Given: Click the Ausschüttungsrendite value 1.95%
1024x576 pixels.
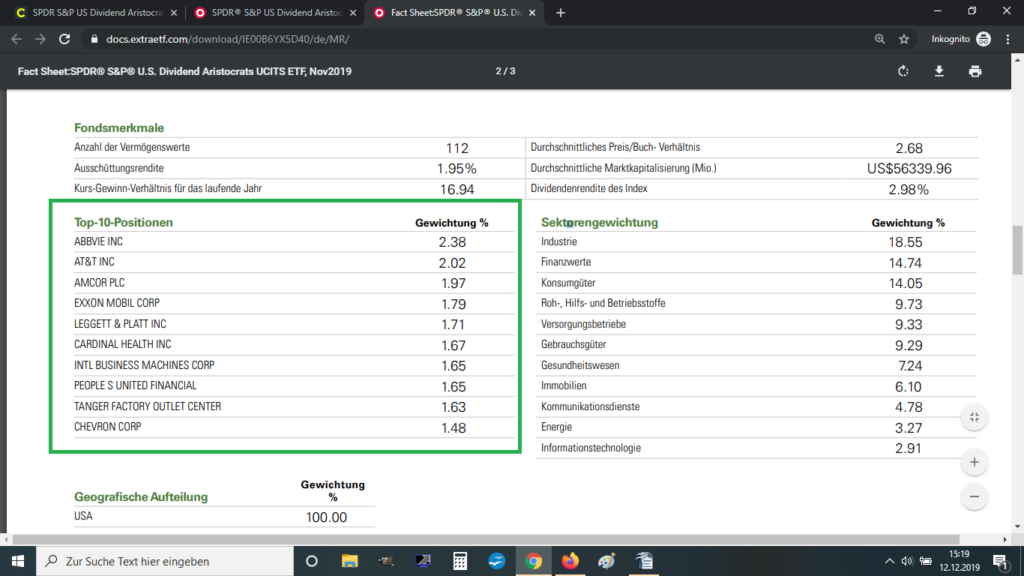Looking at the screenshot, I should [456, 168].
